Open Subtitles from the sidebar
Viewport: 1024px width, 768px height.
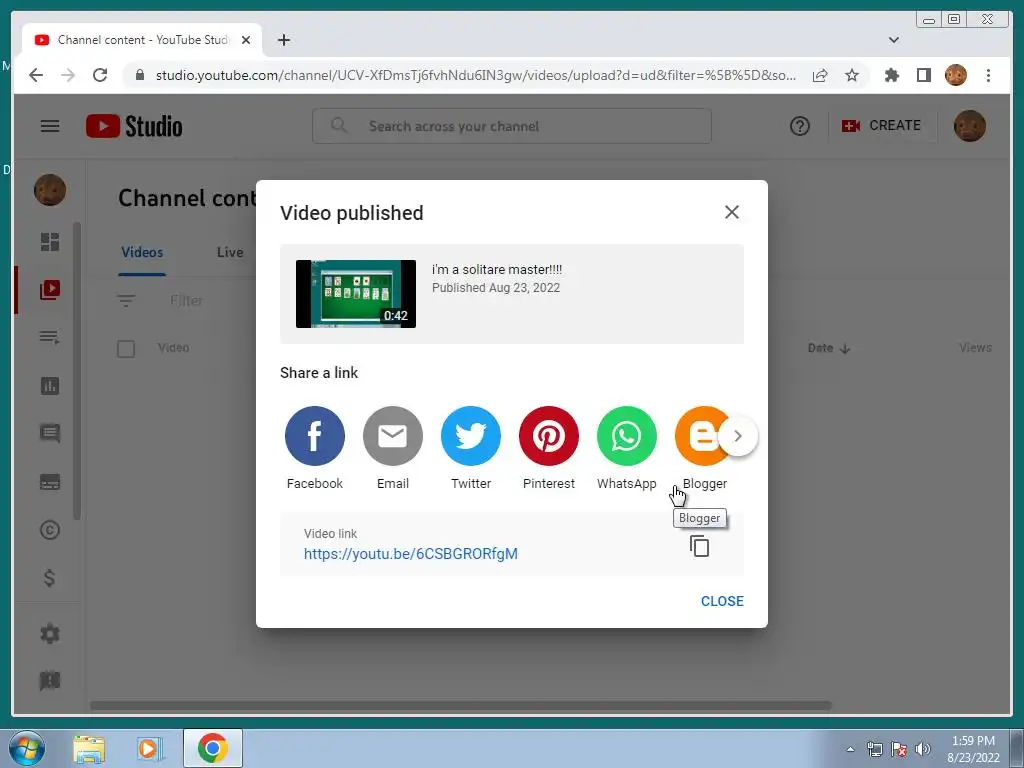50,482
